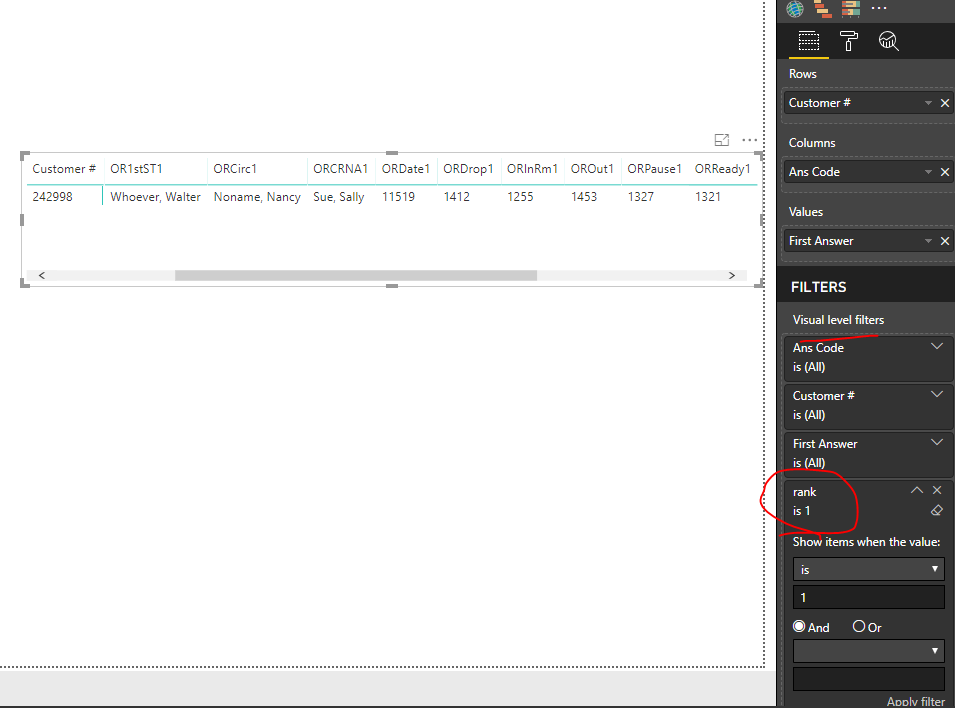Open more visuals ellipsis in Visualizations

click(x=879, y=9)
